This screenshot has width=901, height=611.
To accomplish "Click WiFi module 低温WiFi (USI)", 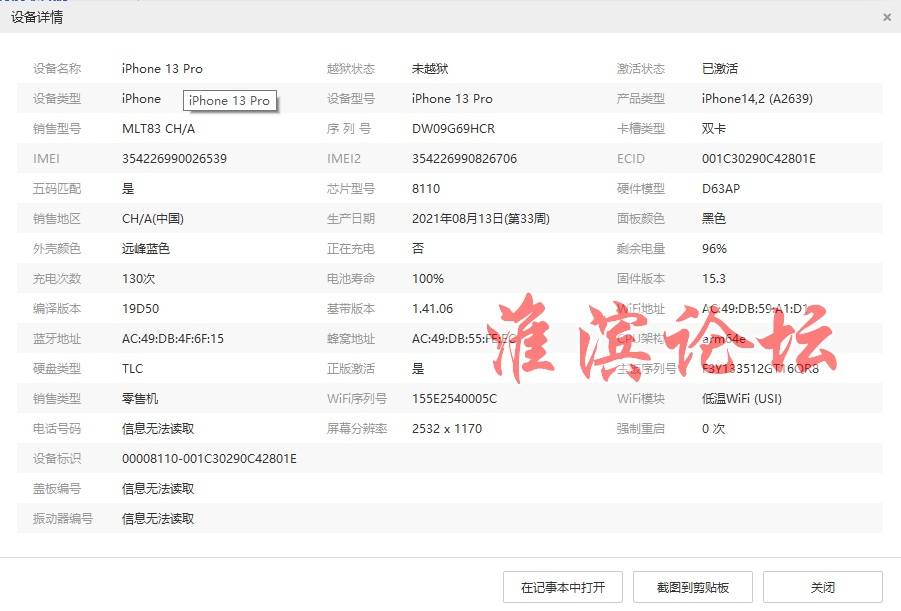I will 741,398.
